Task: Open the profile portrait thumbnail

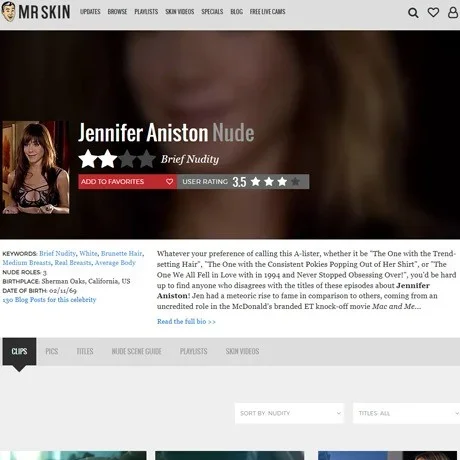Action: (x=36, y=167)
